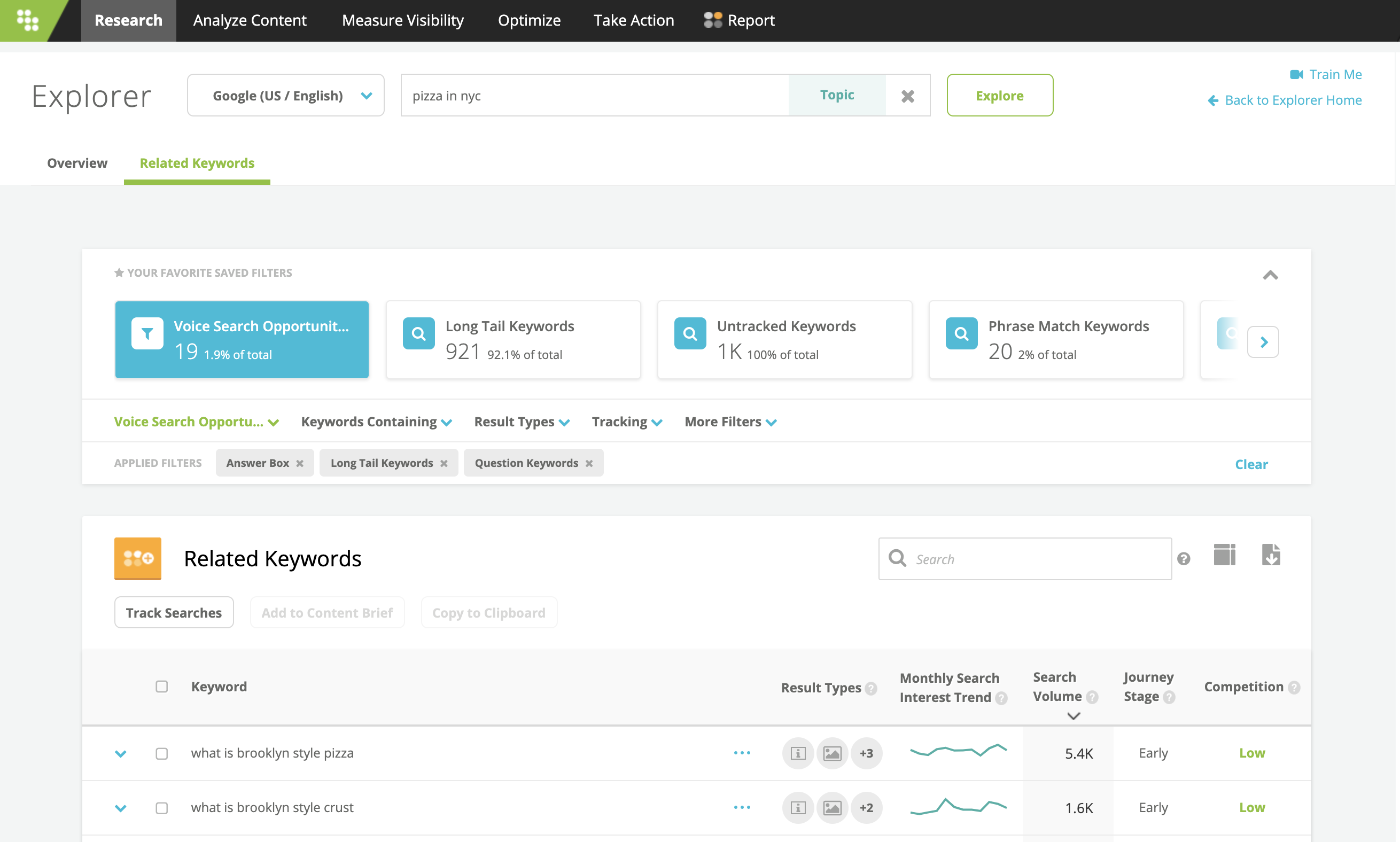Click +2 result types for brooklyn style crust
This screenshot has width=1400, height=842.
pos(866,808)
